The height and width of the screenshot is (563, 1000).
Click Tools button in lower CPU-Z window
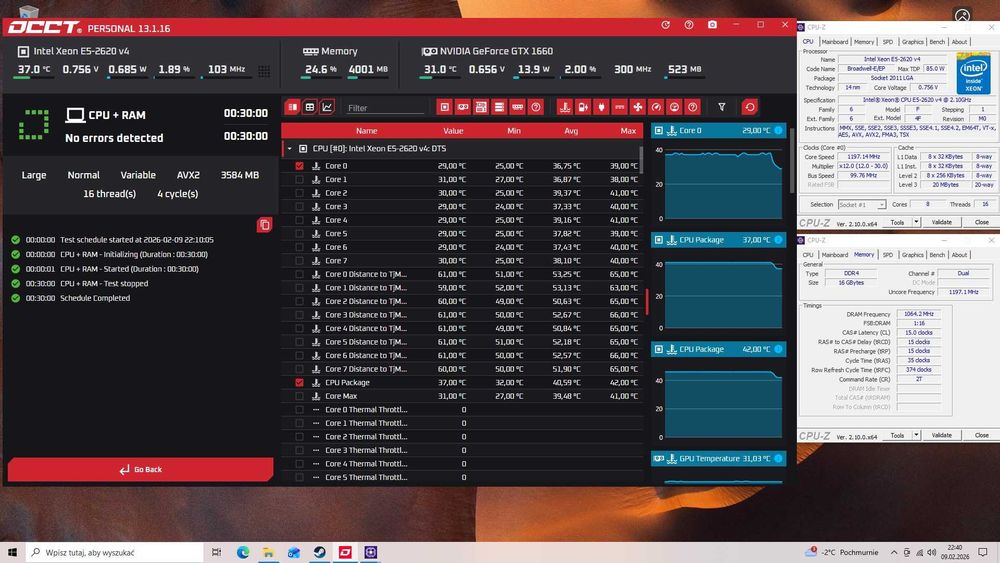pos(897,435)
